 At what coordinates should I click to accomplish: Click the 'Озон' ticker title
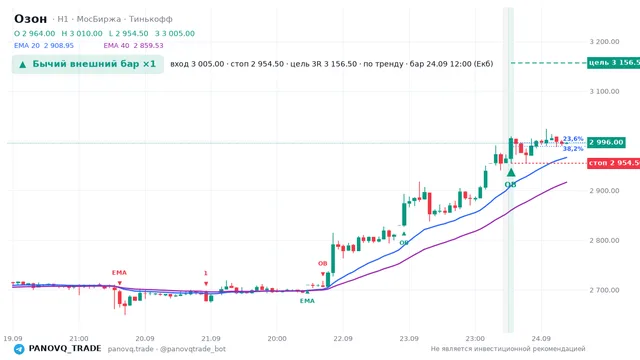[31, 19]
